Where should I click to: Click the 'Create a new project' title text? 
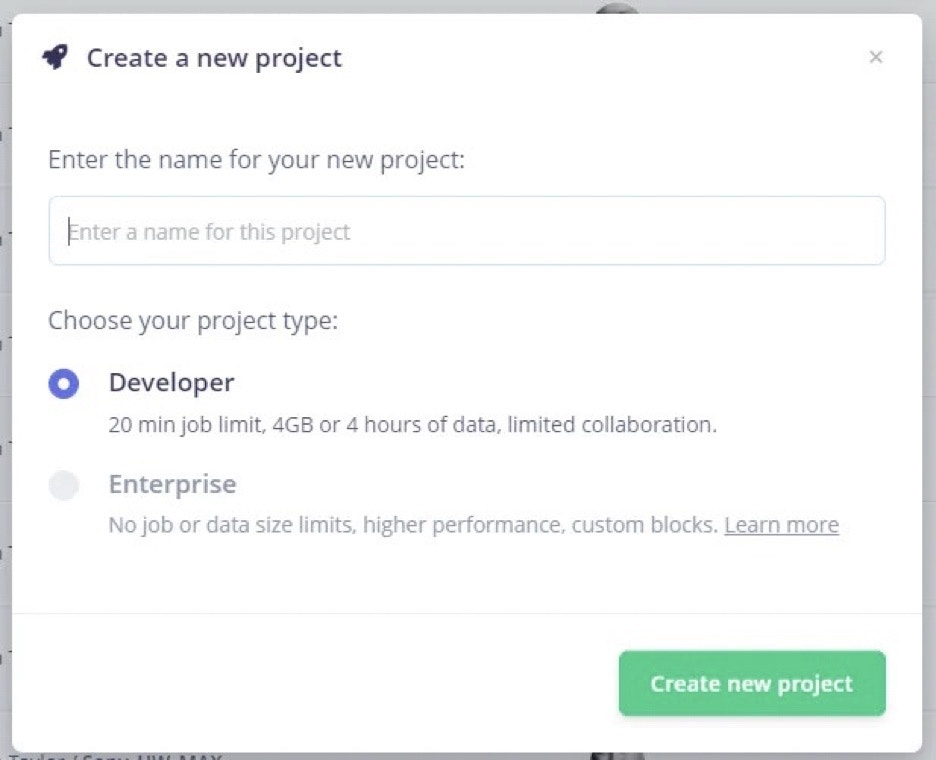[x=214, y=58]
